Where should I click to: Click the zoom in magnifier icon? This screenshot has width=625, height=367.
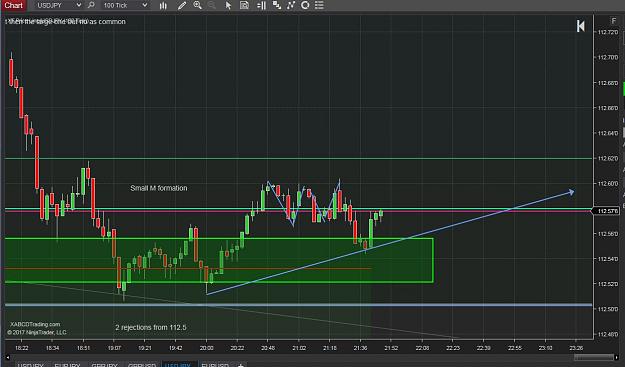click(x=197, y=5)
